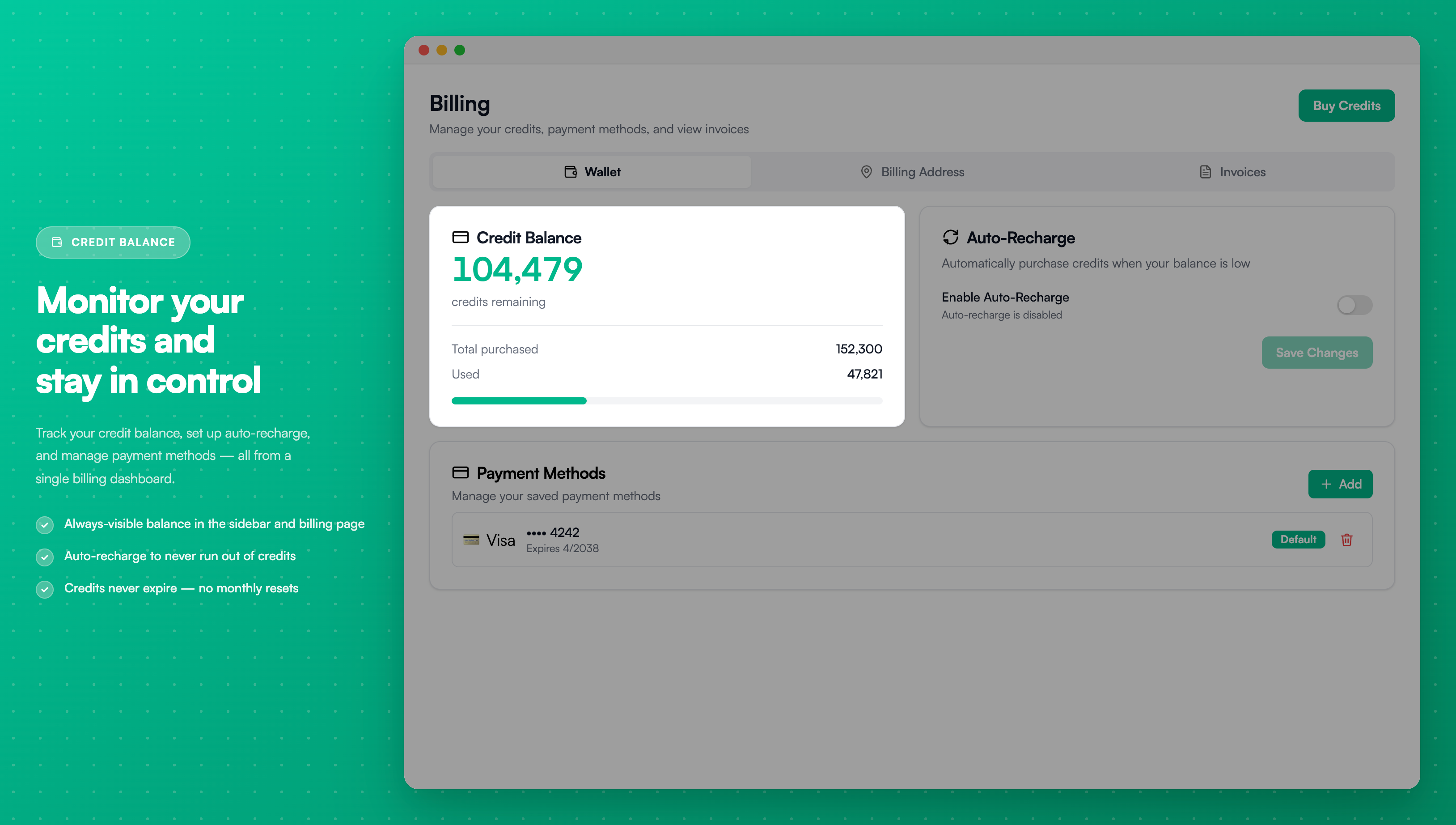Click the Default badge on the Visa card
The height and width of the screenshot is (825, 1456).
[1298, 540]
